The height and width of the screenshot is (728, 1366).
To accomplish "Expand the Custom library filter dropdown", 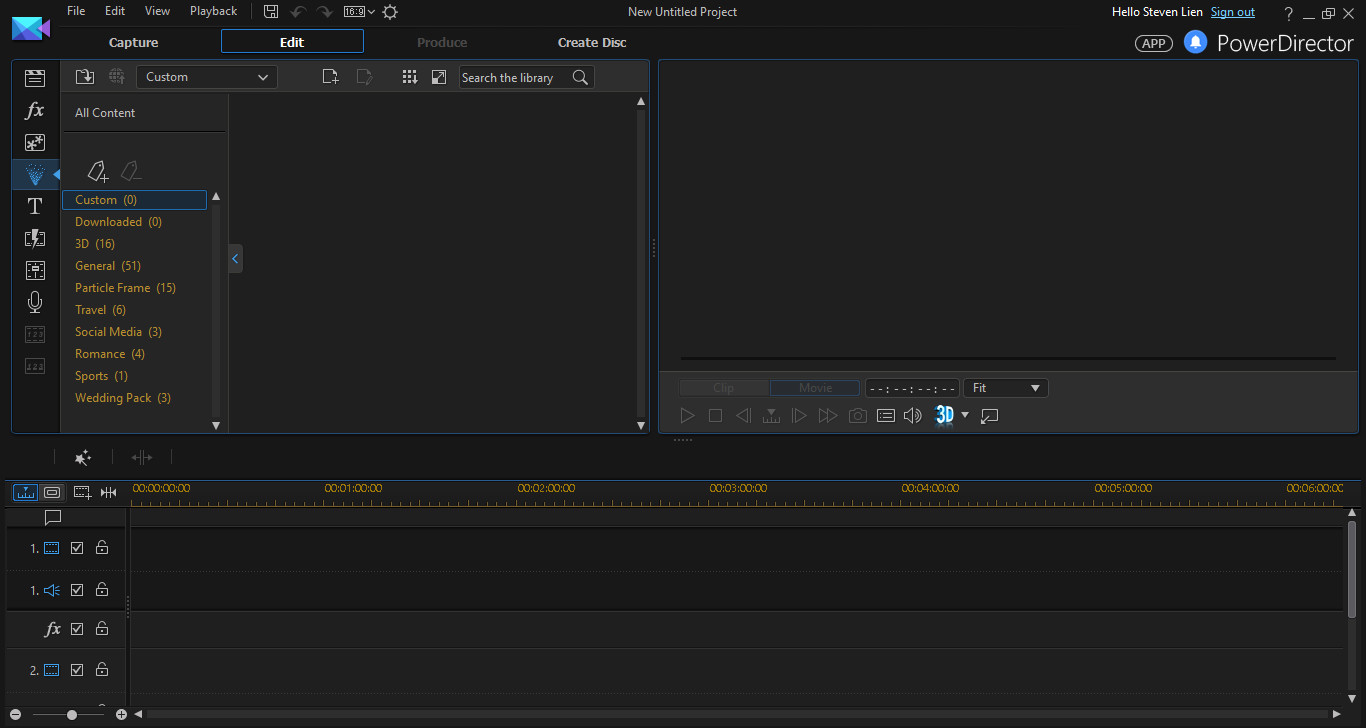I will point(207,77).
